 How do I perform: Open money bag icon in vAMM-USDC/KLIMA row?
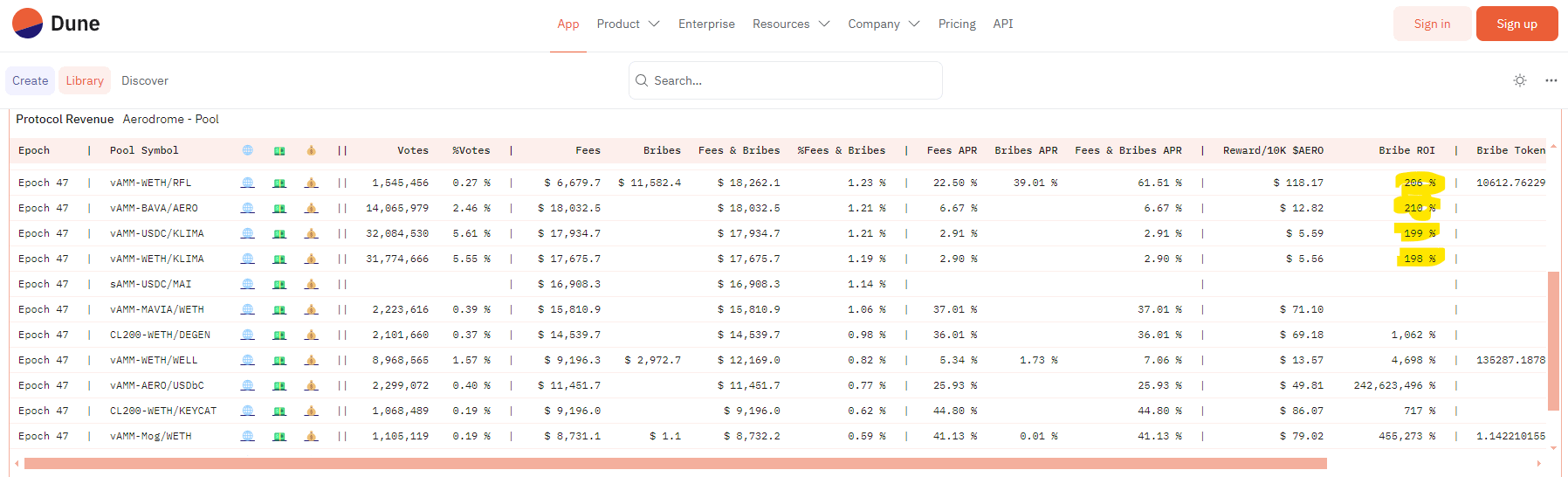click(311, 233)
